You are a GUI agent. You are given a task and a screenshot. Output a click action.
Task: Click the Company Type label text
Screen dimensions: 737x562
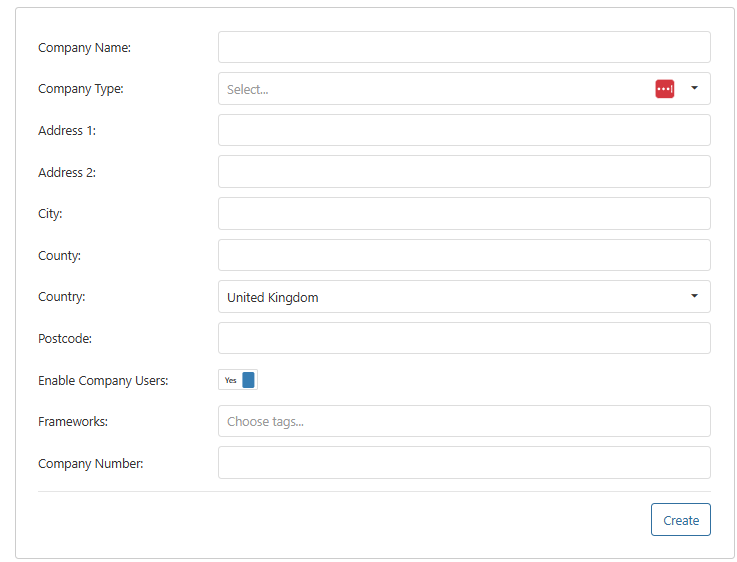point(81,89)
